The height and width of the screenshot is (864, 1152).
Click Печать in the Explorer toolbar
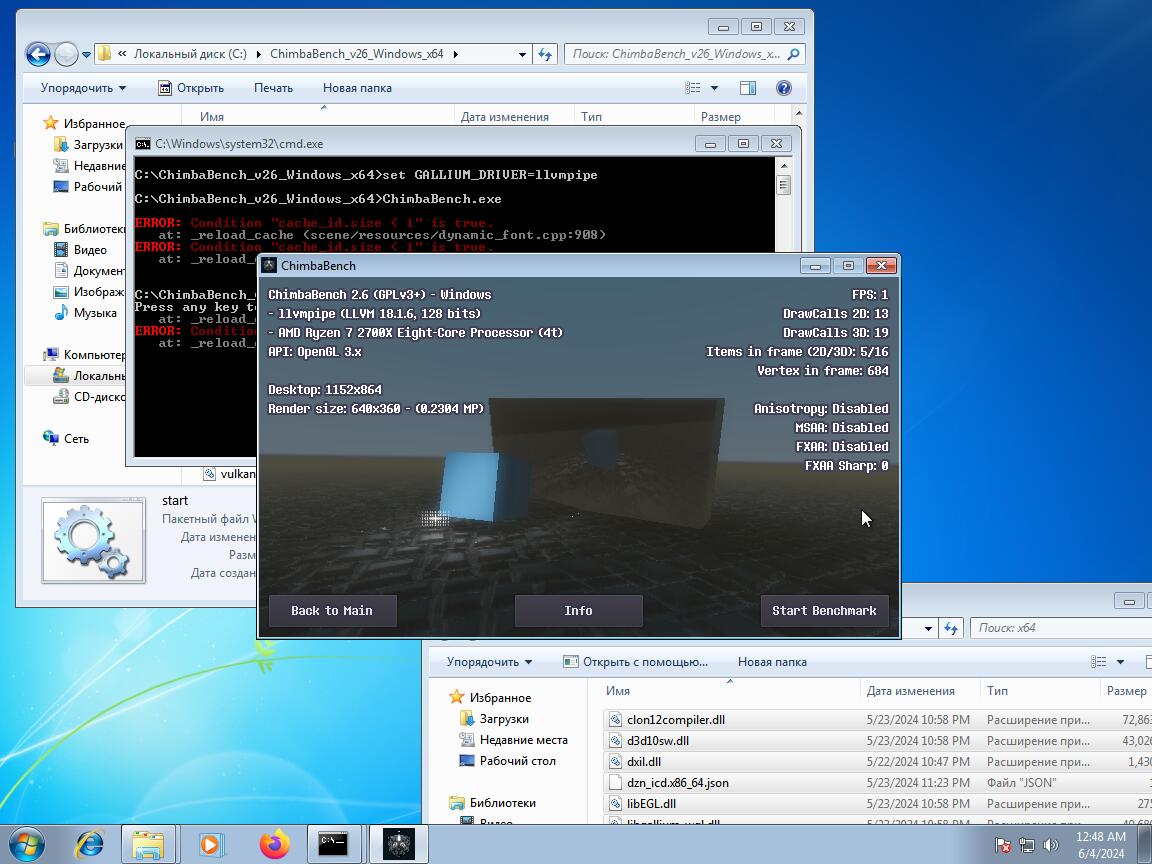(273, 88)
